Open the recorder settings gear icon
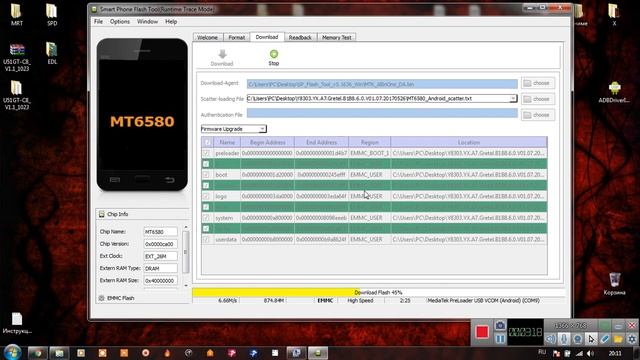Screen dimensions: 640x360 tap(632, 339)
